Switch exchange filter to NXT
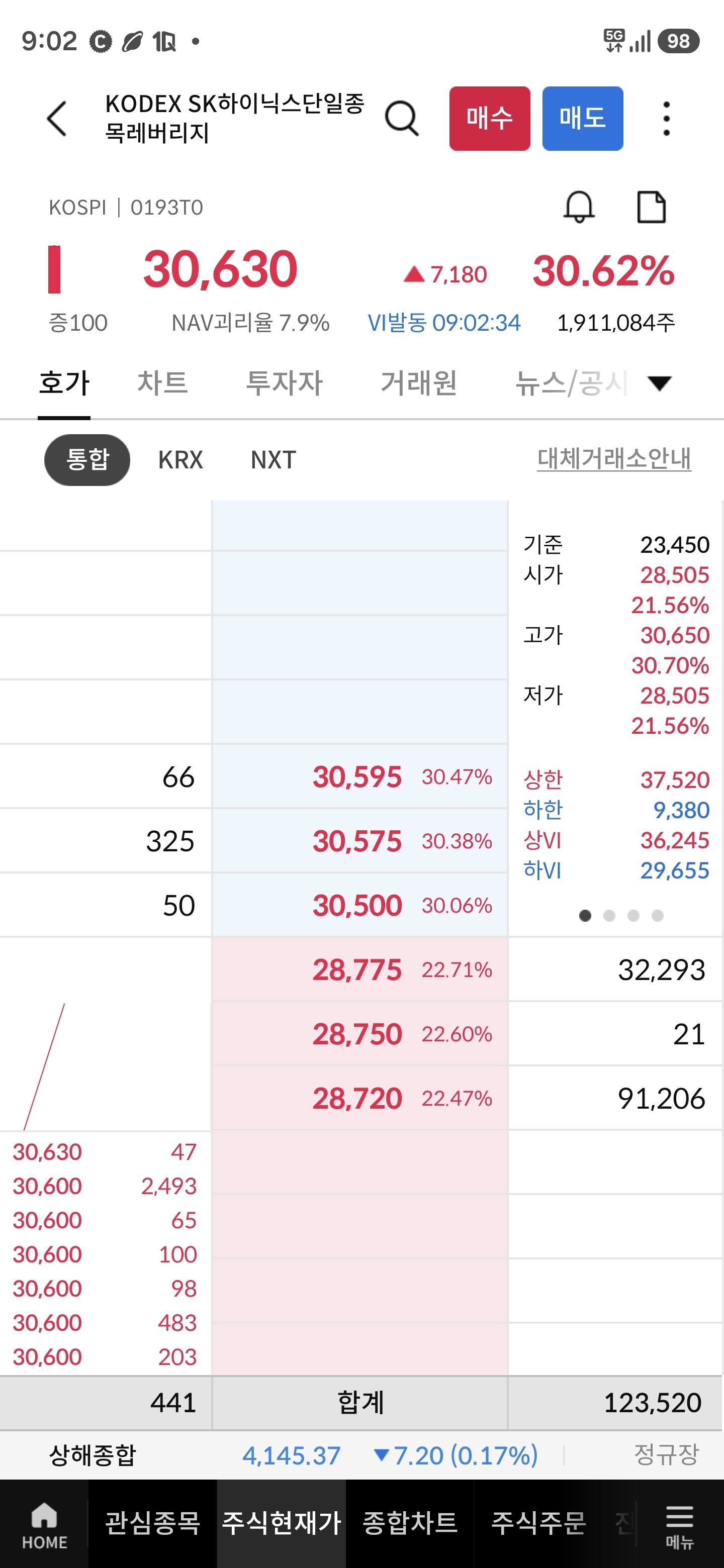The height and width of the screenshot is (1568, 724). [x=274, y=459]
